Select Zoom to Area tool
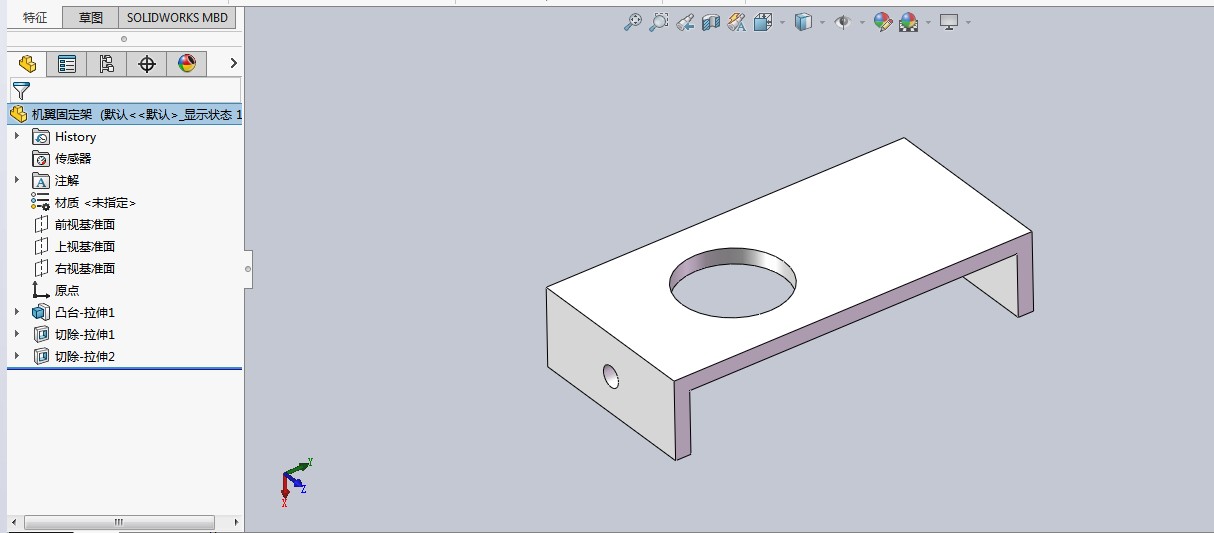1214x533 pixels. [x=658, y=21]
